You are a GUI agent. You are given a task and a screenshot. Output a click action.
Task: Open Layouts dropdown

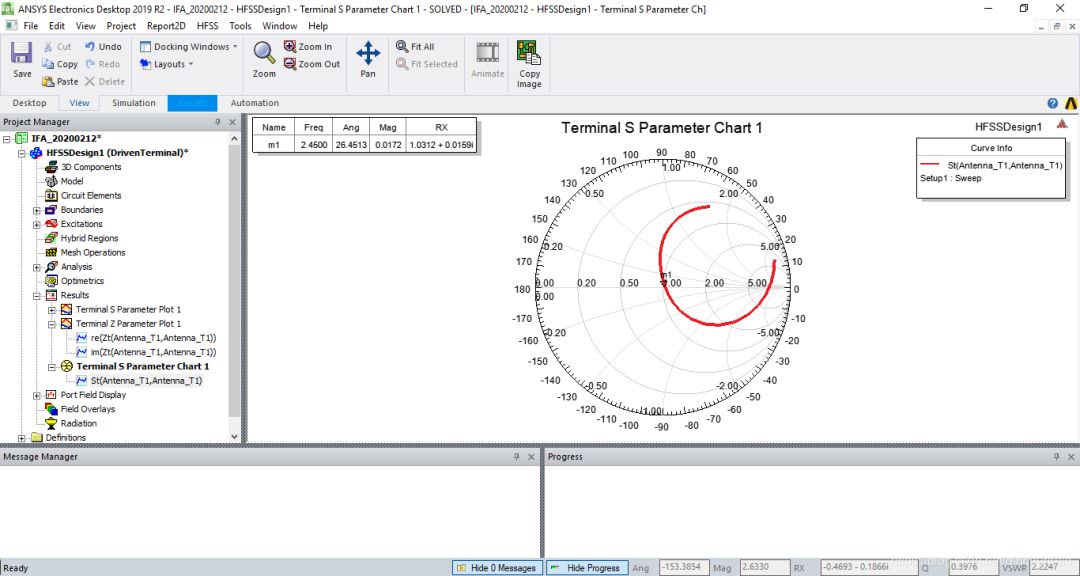(166, 64)
